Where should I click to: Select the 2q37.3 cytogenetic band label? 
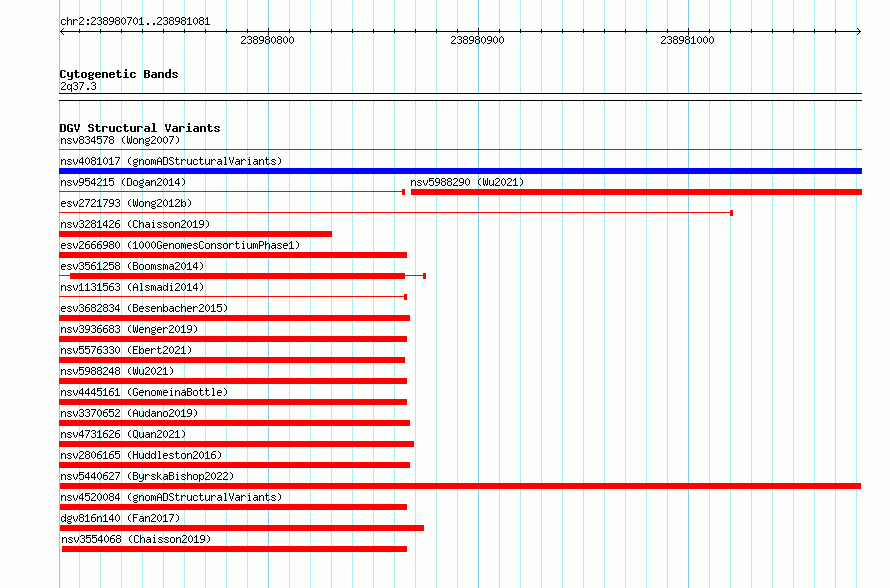click(x=78, y=86)
